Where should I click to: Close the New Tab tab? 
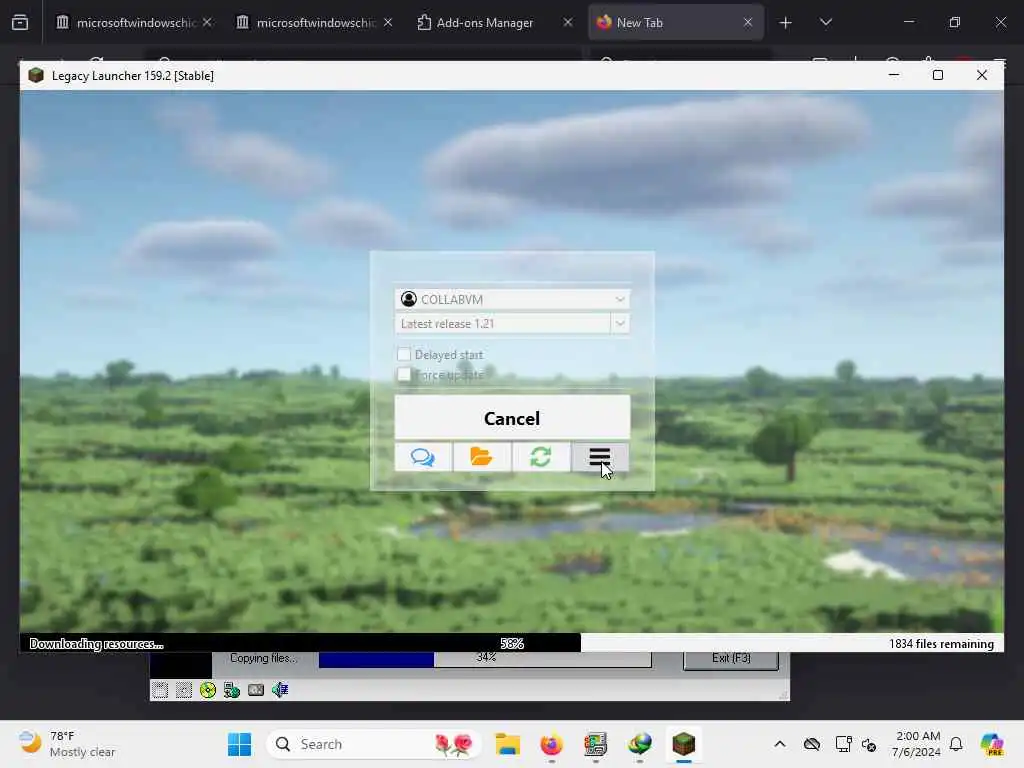748,22
